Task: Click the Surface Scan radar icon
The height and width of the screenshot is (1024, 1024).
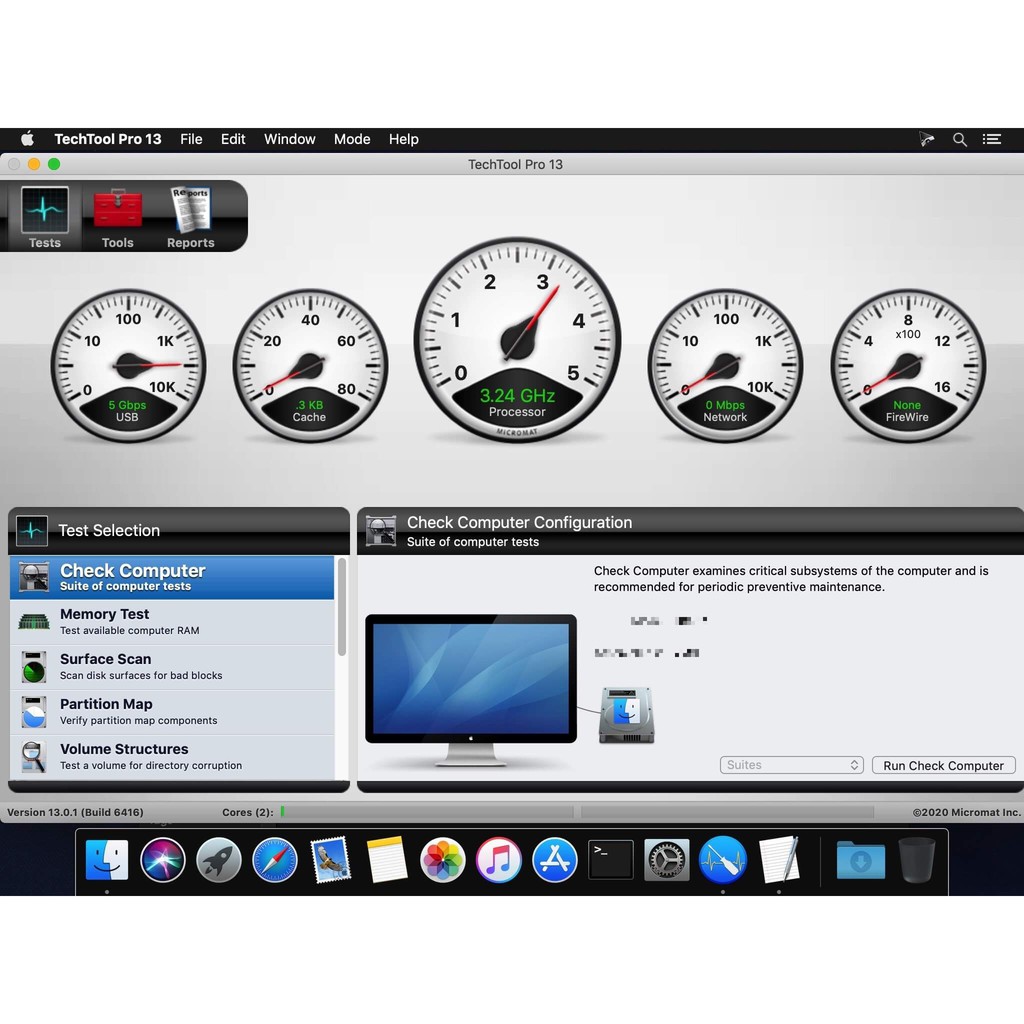Action: 34,667
